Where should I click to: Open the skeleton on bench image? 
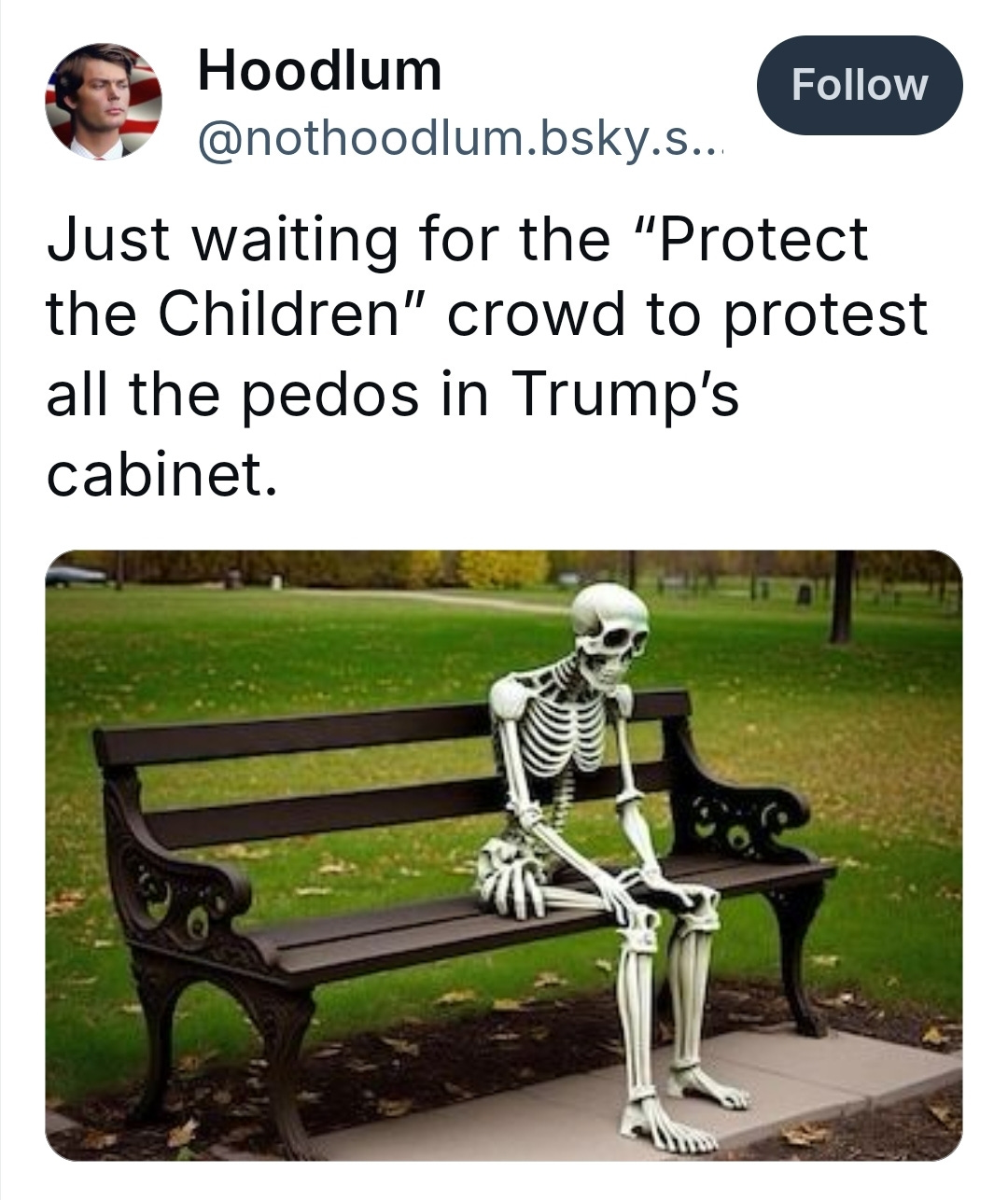504,855
